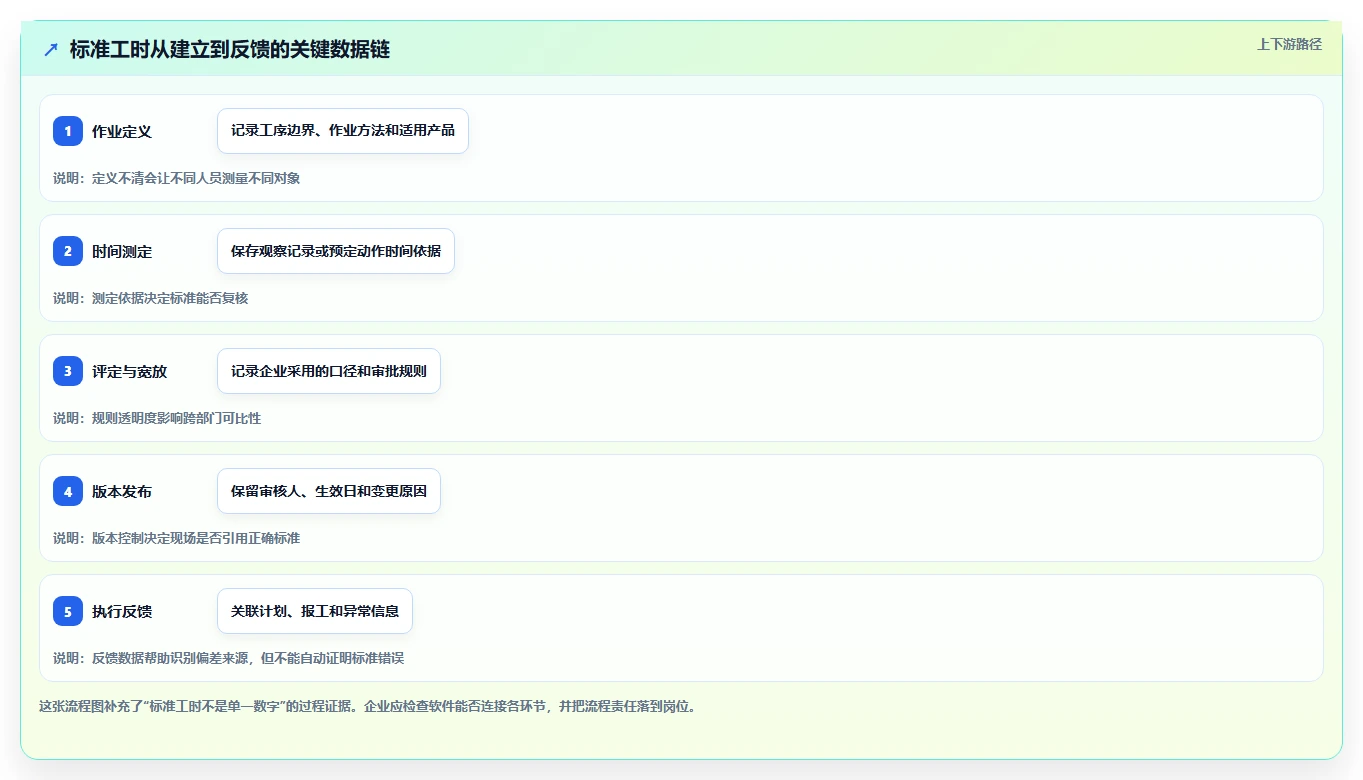The height and width of the screenshot is (780, 1363).
Task: Select the 关联计划、报工和异常信息 box
Action: [315, 611]
